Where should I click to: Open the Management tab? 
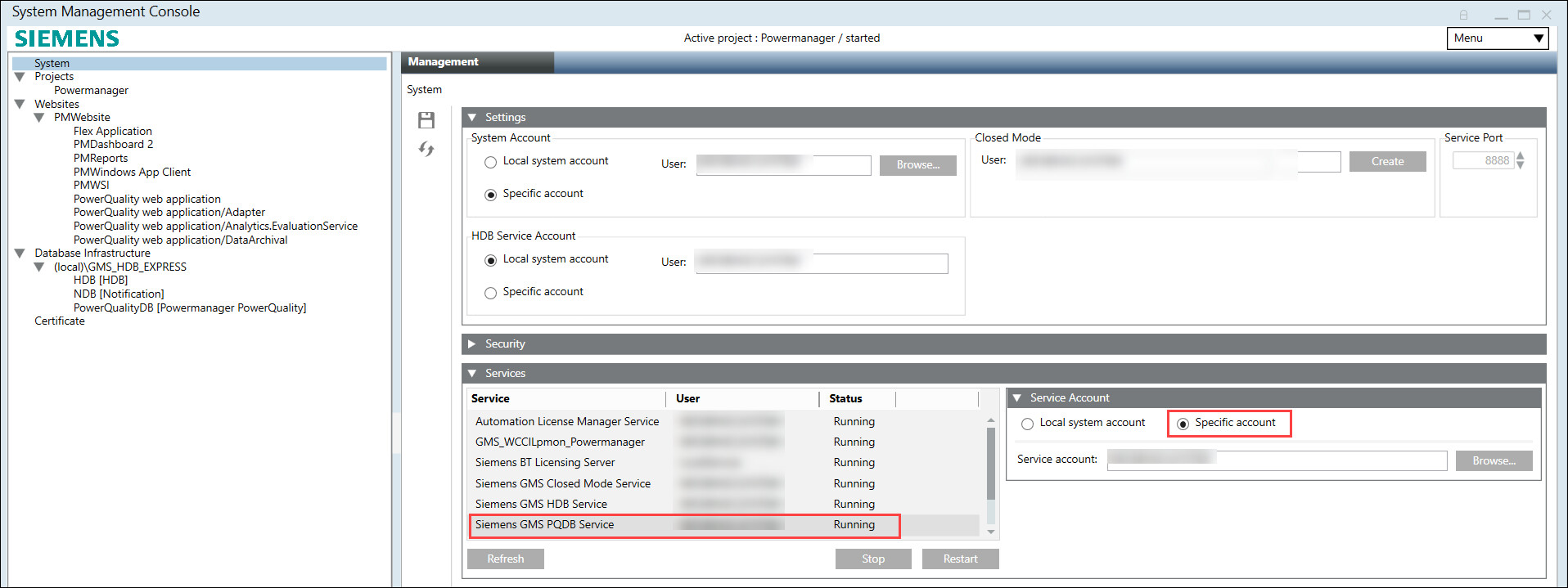click(x=444, y=62)
